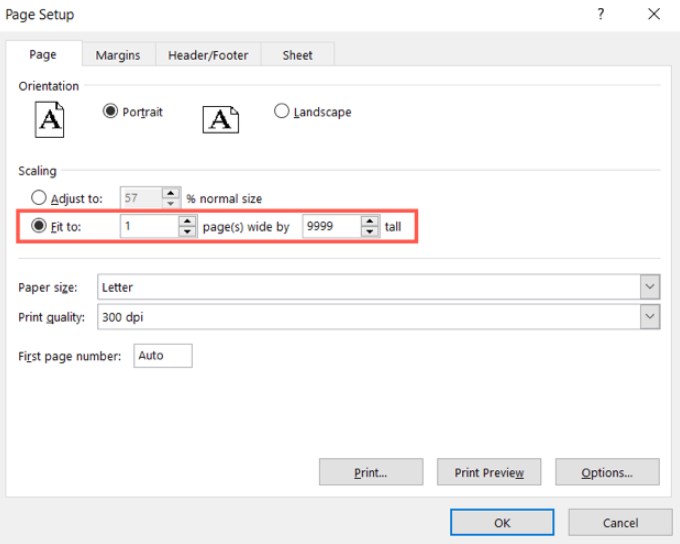
Task: Increase pages wide spinner value
Action: pyautogui.click(x=187, y=221)
